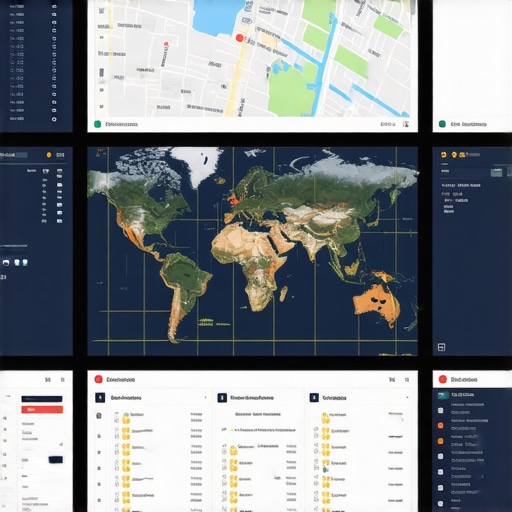Click dark navy bar above the red button

[x=42, y=399]
